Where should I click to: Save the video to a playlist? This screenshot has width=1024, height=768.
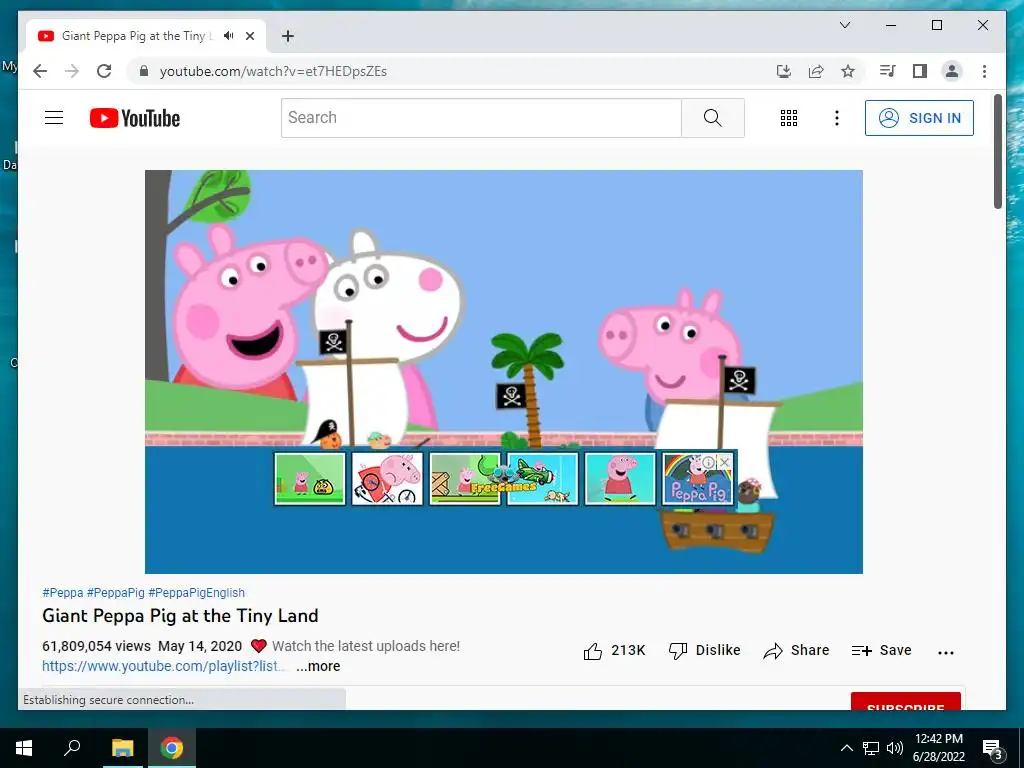tap(882, 650)
